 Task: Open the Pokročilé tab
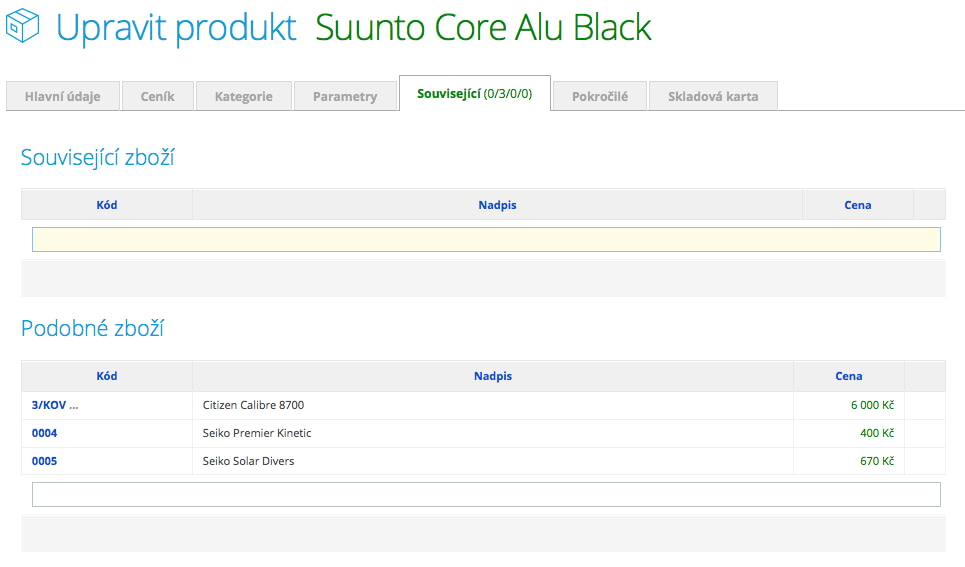[x=600, y=96]
